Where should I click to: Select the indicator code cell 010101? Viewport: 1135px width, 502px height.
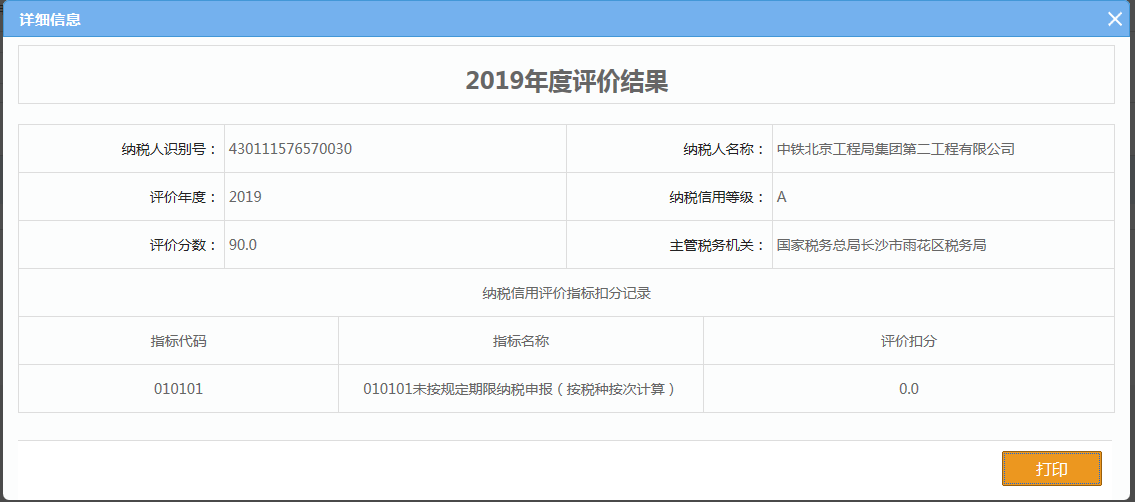pos(178,388)
